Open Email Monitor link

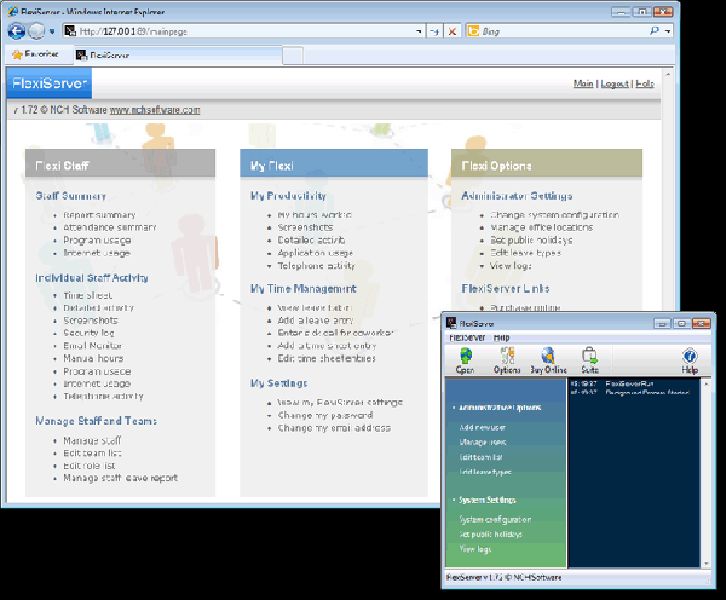click(93, 346)
